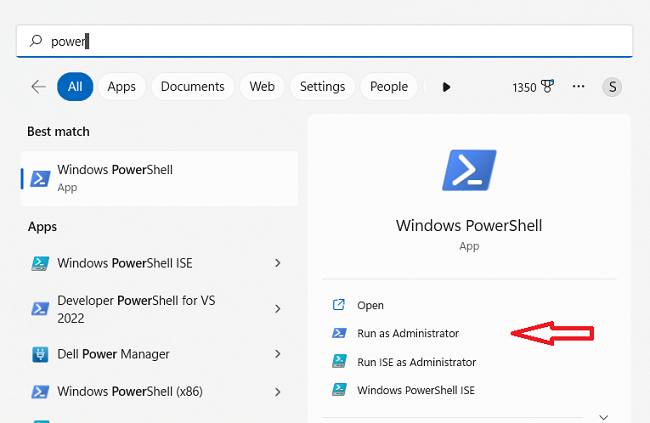This screenshot has width=650, height=423.
Task: Click the Windows PowerShell best match icon
Action: tap(40, 179)
